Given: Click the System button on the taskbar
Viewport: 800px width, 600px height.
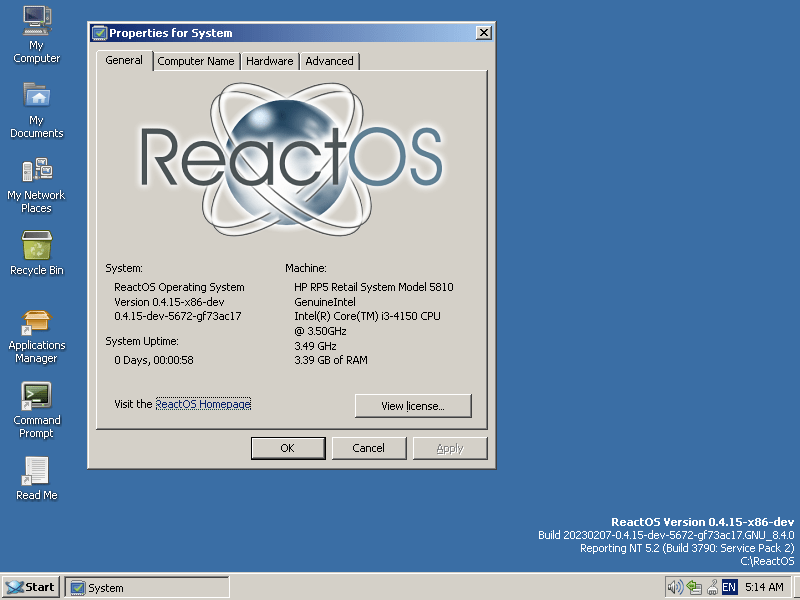Looking at the screenshot, I should [x=145, y=587].
